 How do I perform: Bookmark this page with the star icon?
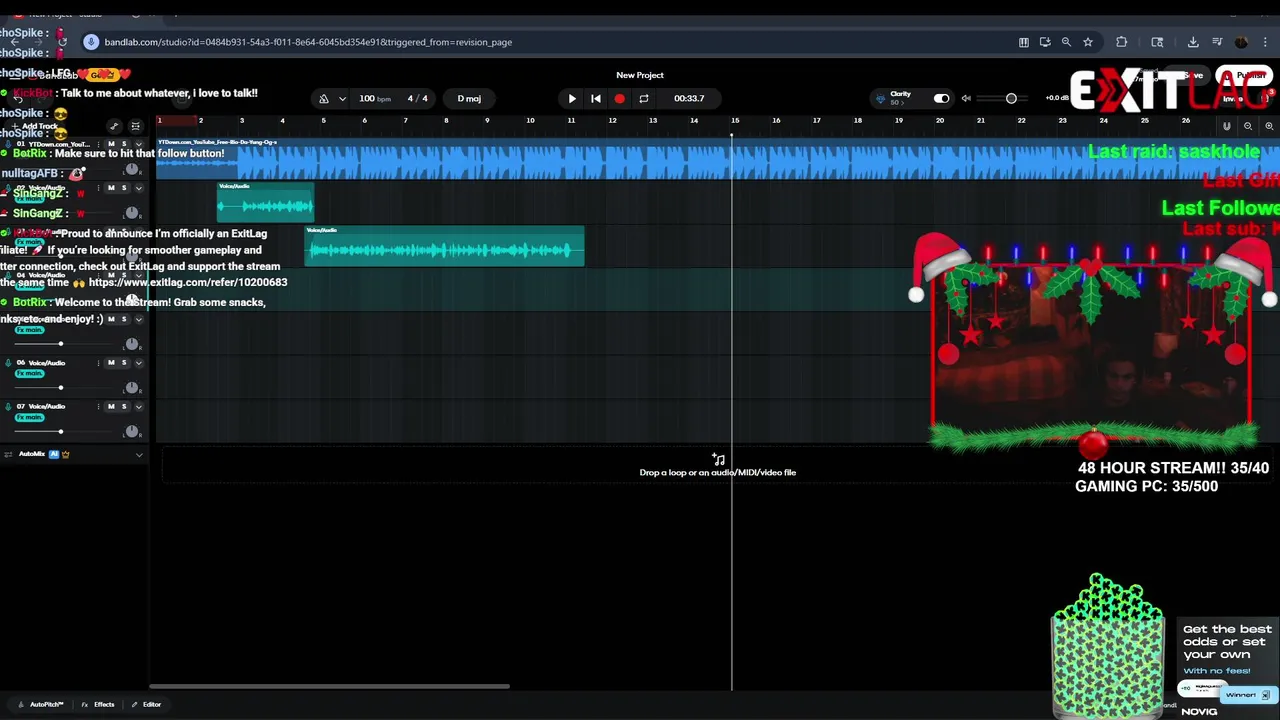pos(1088,42)
